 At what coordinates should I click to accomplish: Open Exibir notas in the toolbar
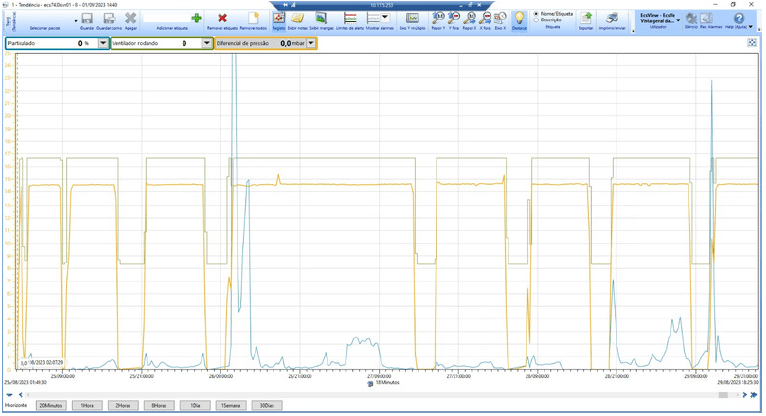coord(299,18)
